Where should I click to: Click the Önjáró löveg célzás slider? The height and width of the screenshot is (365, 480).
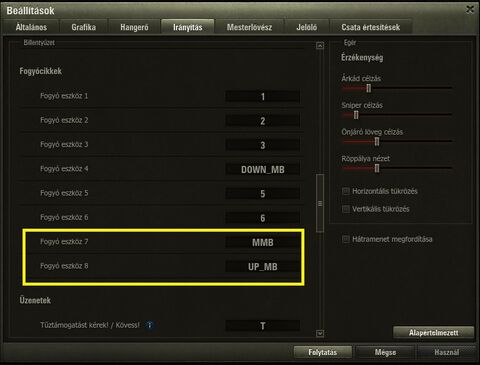tap(397, 141)
